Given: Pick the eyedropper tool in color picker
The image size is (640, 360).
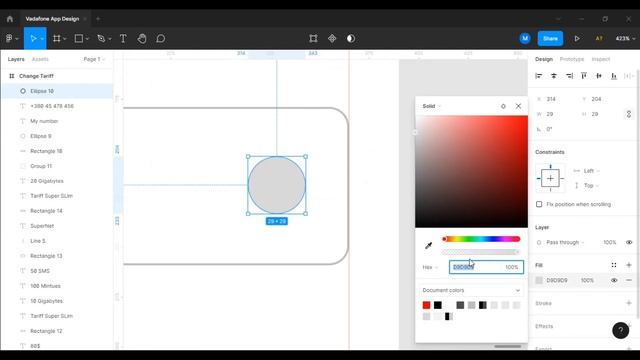Looking at the screenshot, I should tap(429, 245).
